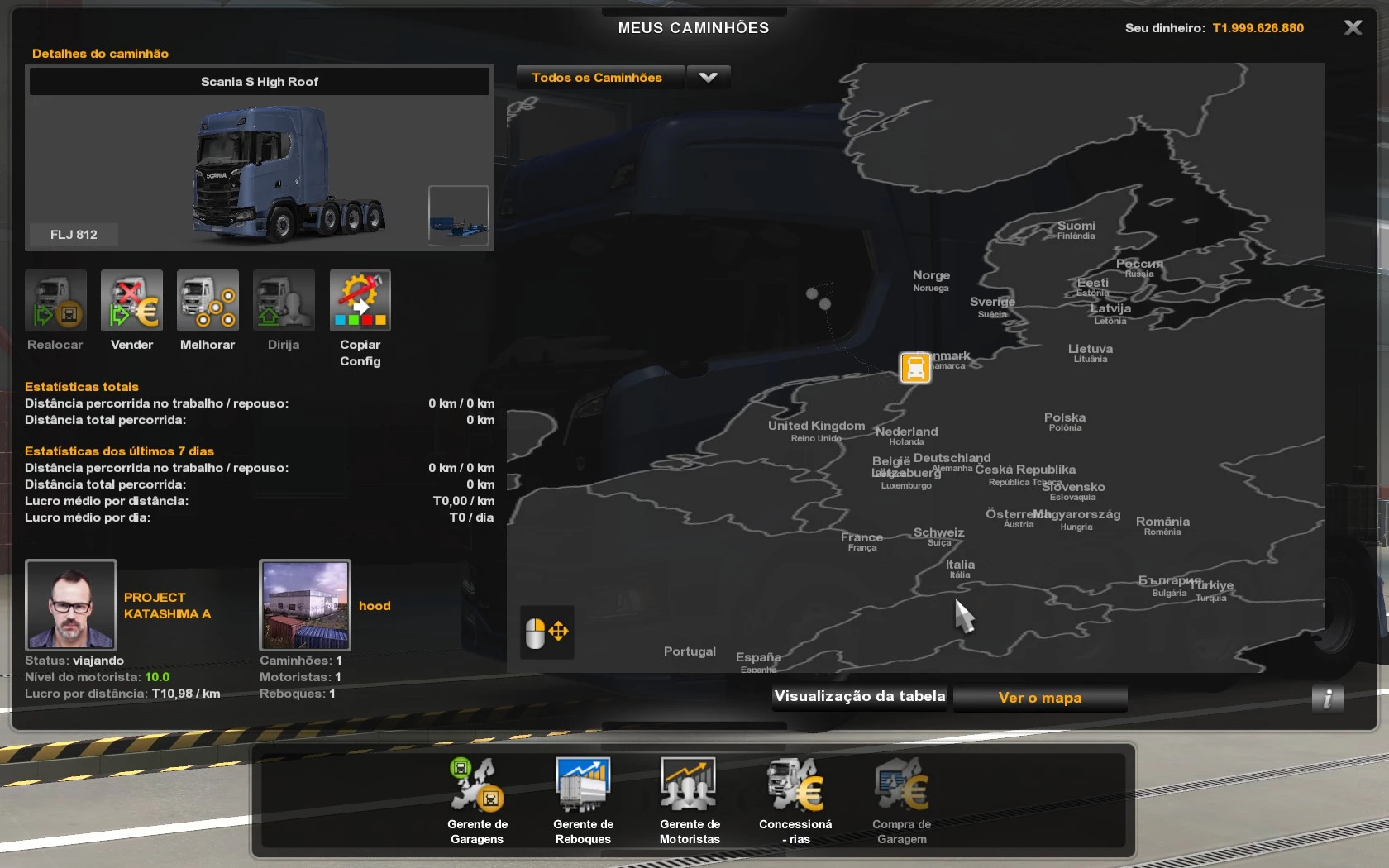Open the Melhorar upgrade icon
The width and height of the screenshot is (1389, 868).
(x=208, y=301)
